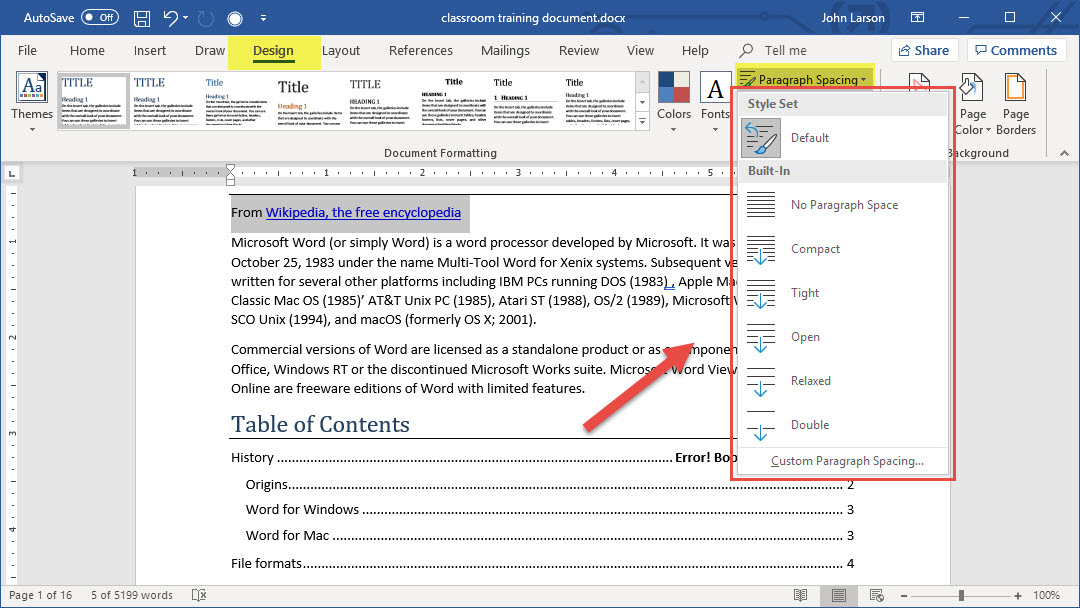Select the Default style set icon
Image resolution: width=1080 pixels, height=608 pixels.
tap(761, 138)
